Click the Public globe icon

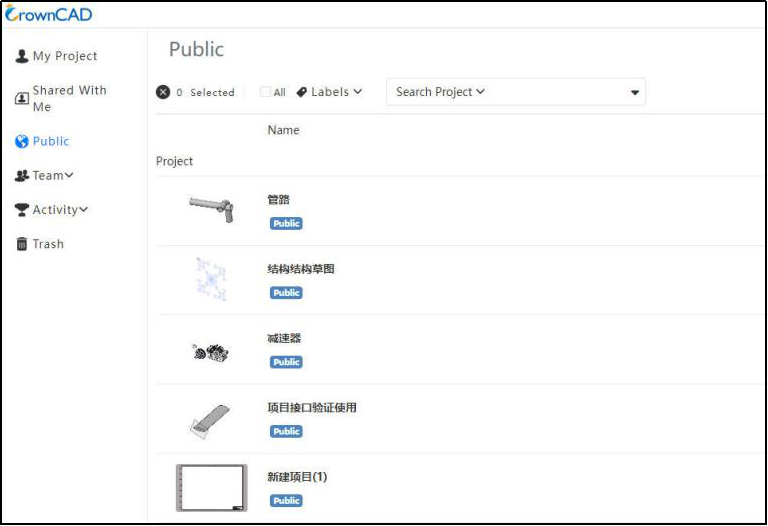22,142
